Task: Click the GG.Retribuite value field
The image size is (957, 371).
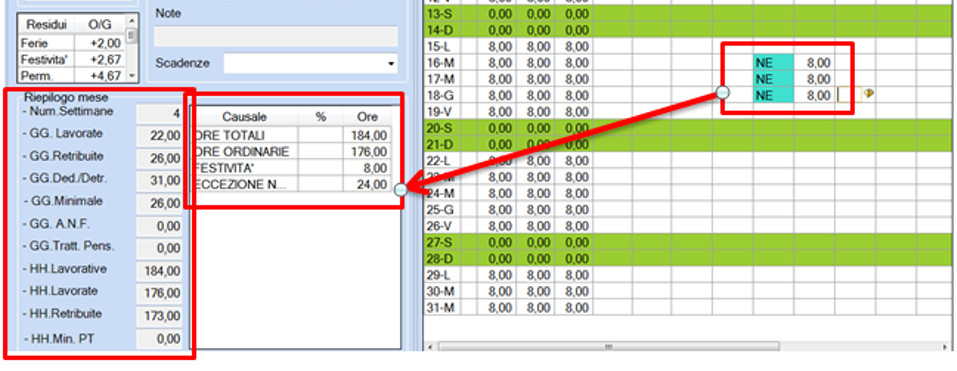Action: click(159, 158)
